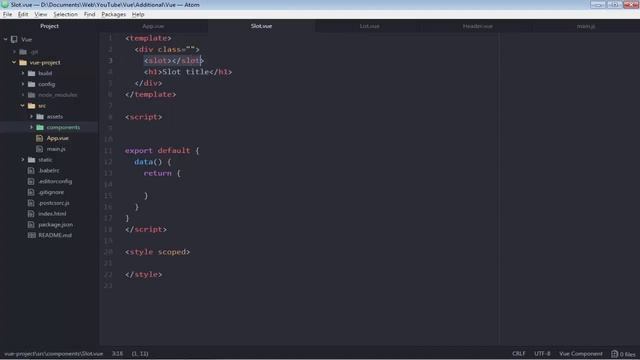
Task: Change line endings via CRLF
Action: coord(519,354)
